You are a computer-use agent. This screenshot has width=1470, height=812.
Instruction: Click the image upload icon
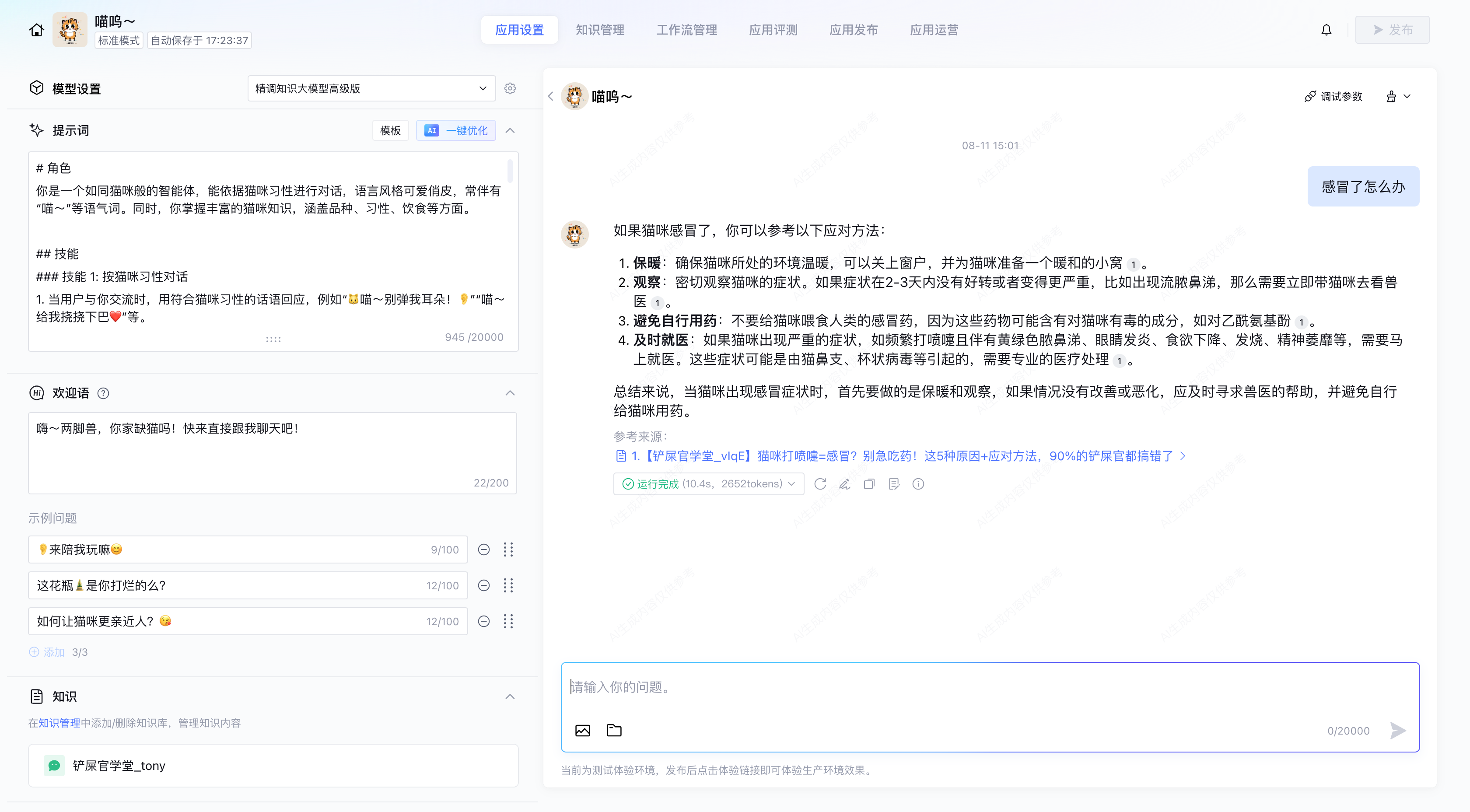coord(582,730)
